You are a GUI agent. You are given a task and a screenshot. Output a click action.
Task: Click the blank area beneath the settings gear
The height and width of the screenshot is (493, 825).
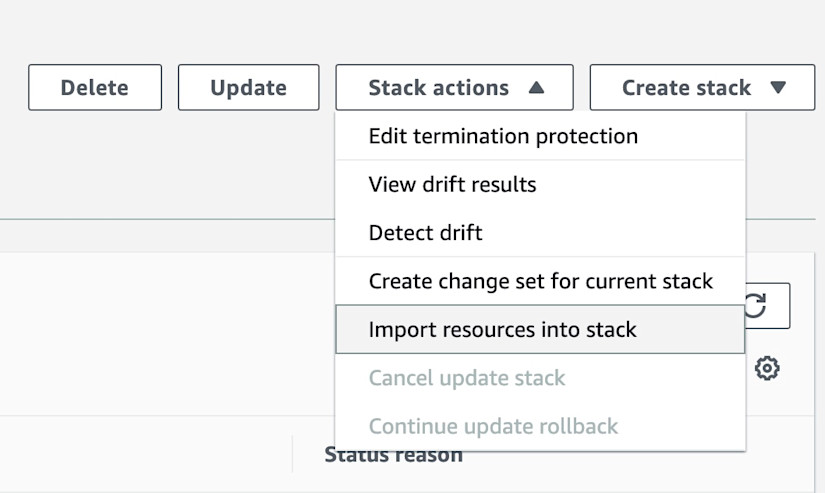pos(785,398)
